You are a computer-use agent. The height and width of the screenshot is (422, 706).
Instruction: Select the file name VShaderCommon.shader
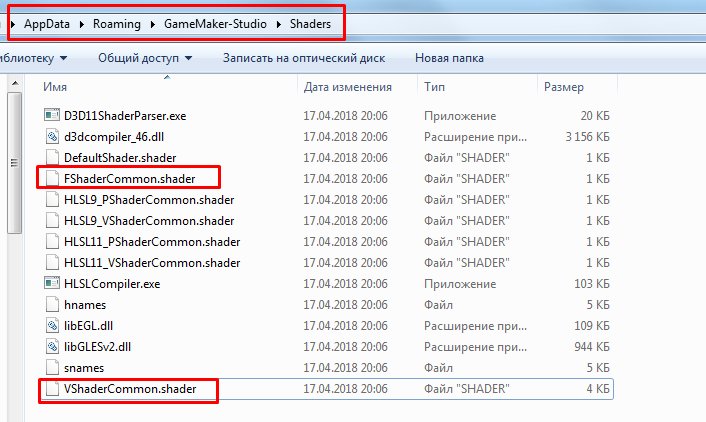coord(130,389)
